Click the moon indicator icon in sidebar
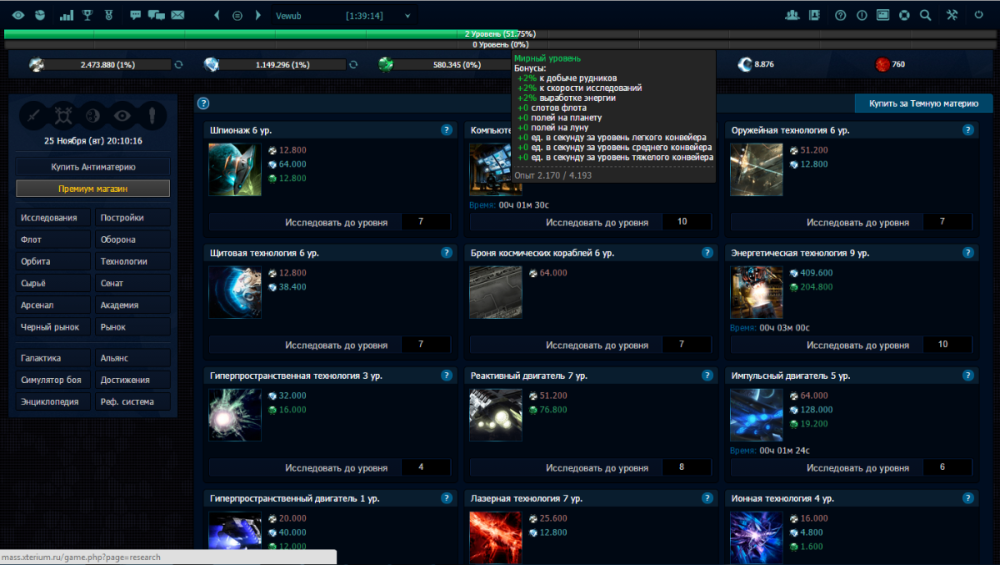Screen dimensions: 1000x565 coord(93,115)
